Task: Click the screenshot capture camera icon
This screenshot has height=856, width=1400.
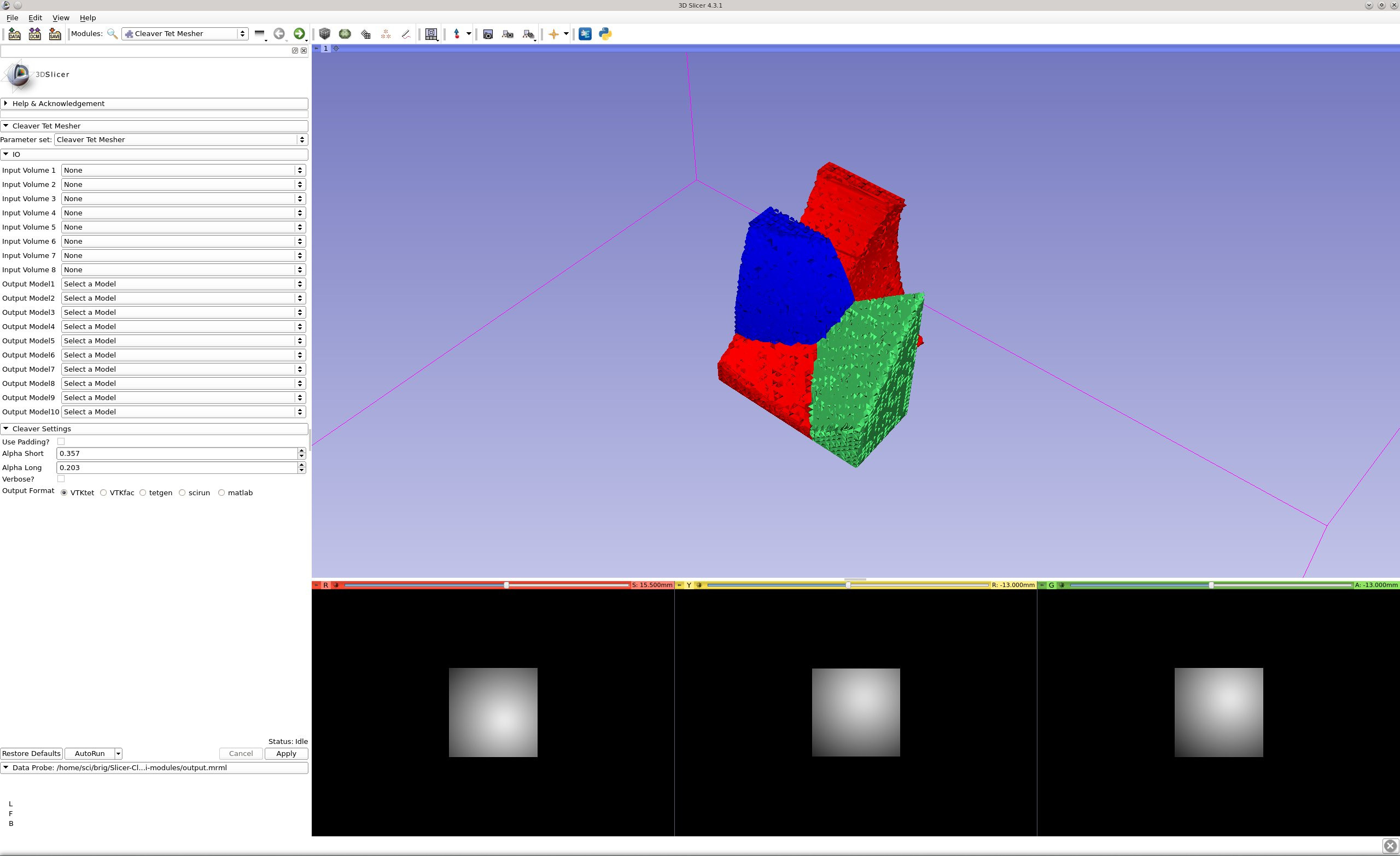Action: [487, 34]
